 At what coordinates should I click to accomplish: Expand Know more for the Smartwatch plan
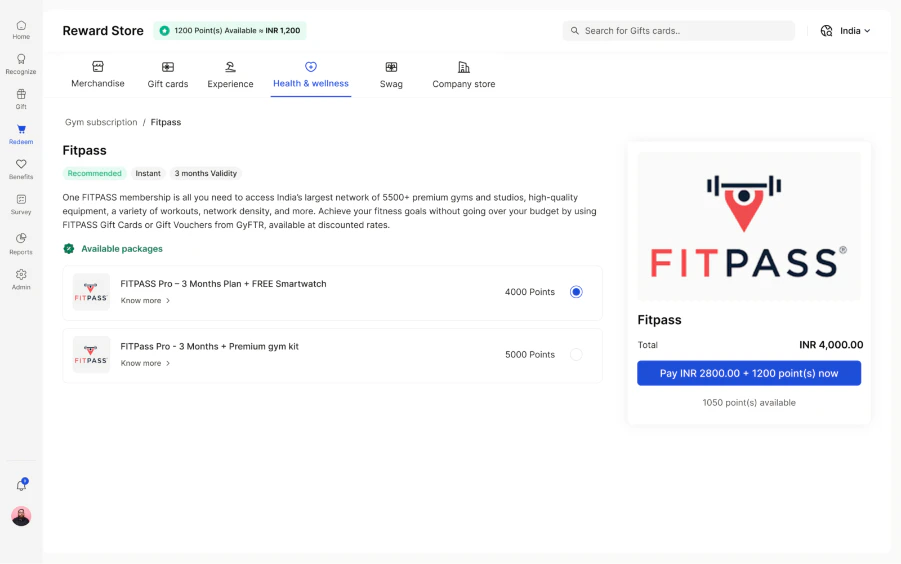pos(145,300)
